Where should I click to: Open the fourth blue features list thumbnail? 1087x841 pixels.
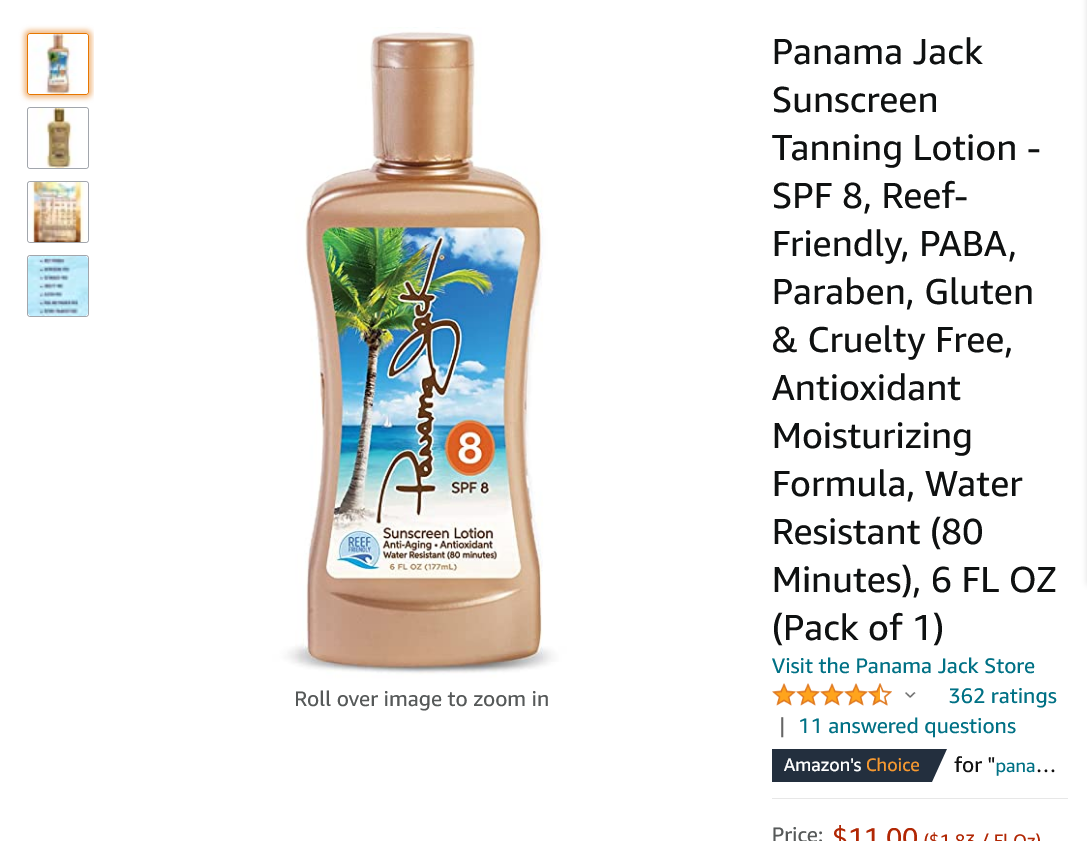58,286
